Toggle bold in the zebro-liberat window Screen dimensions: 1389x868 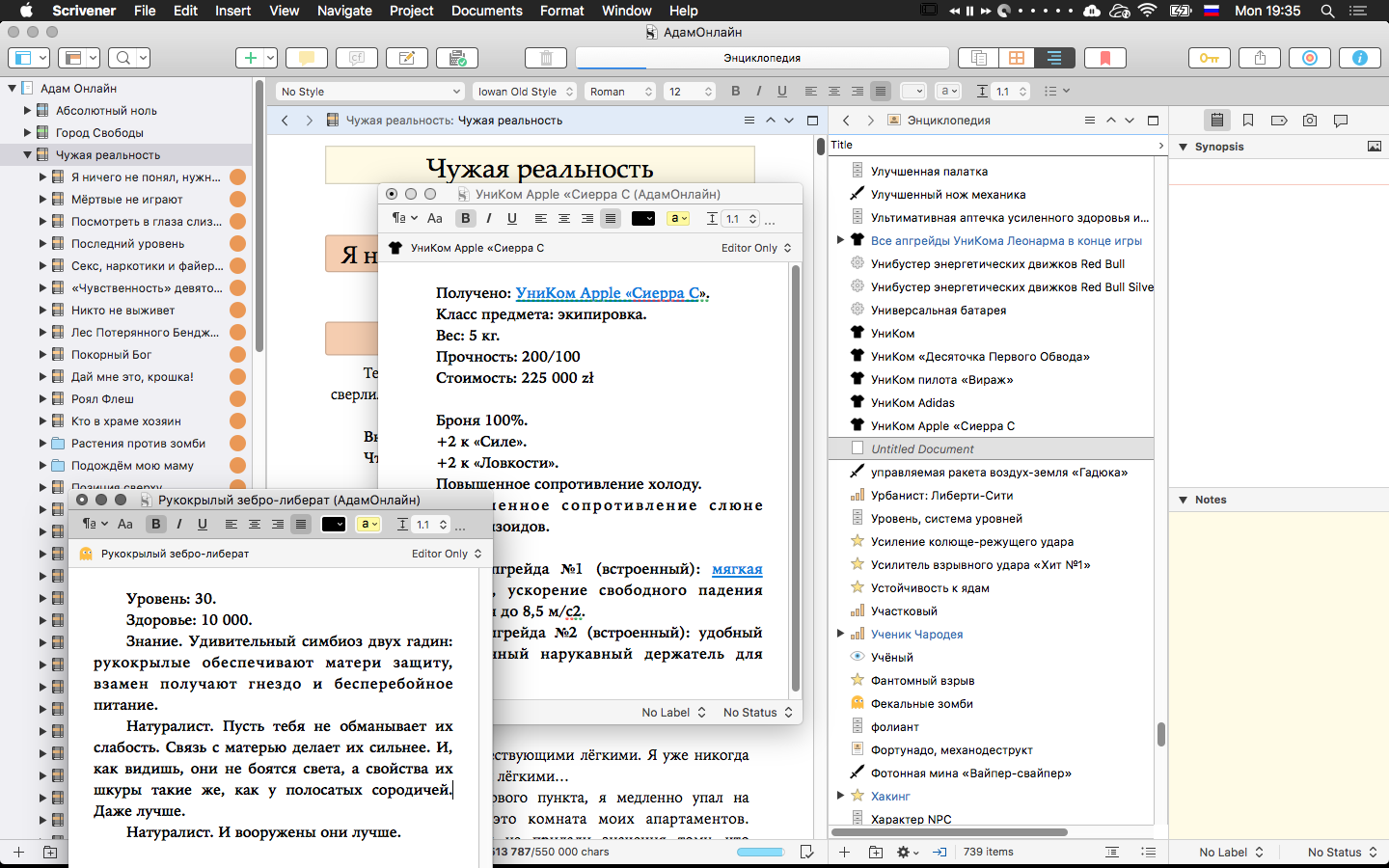(155, 525)
